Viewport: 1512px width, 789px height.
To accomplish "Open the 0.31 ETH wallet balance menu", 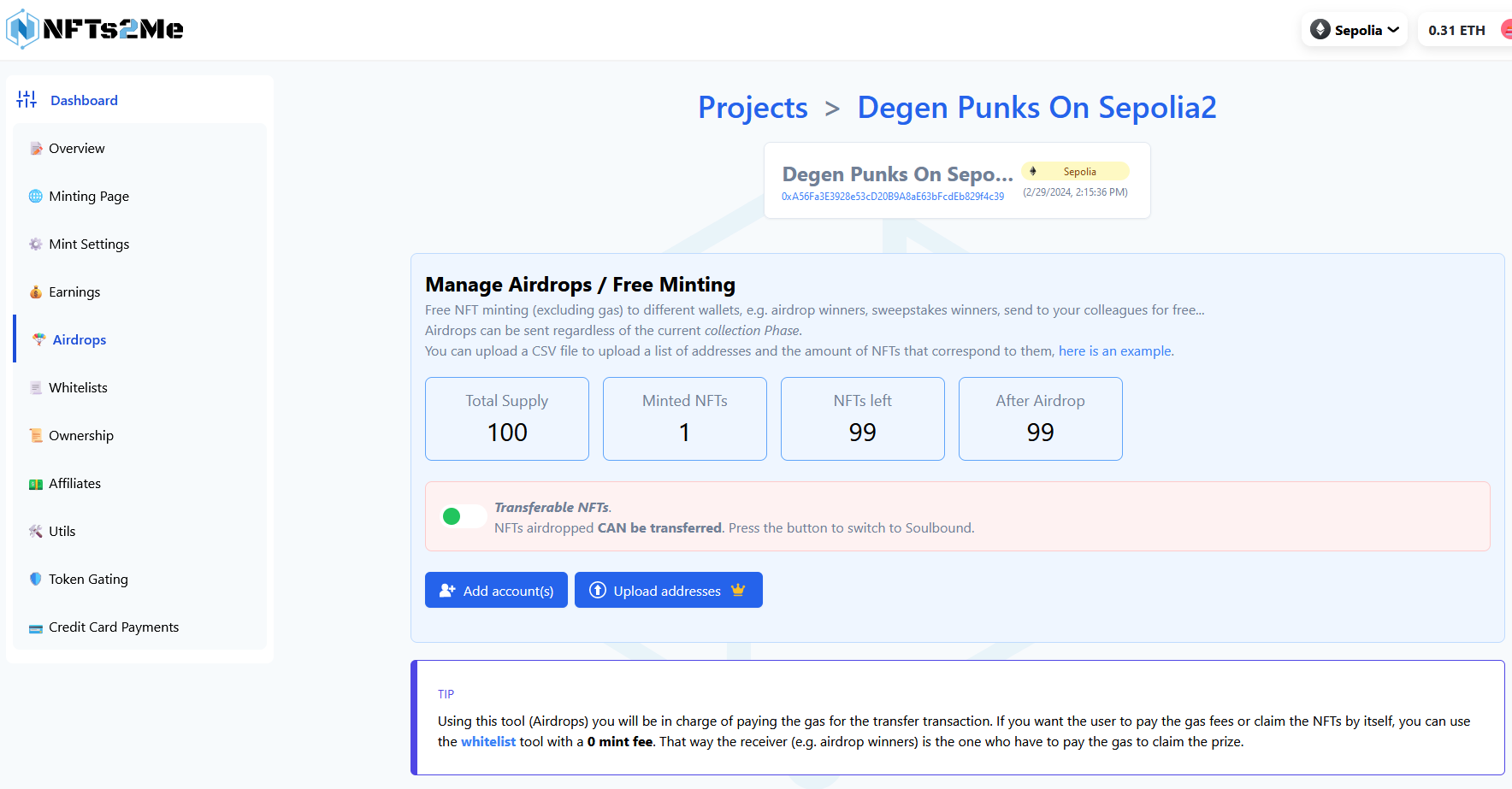I will [x=1457, y=30].
